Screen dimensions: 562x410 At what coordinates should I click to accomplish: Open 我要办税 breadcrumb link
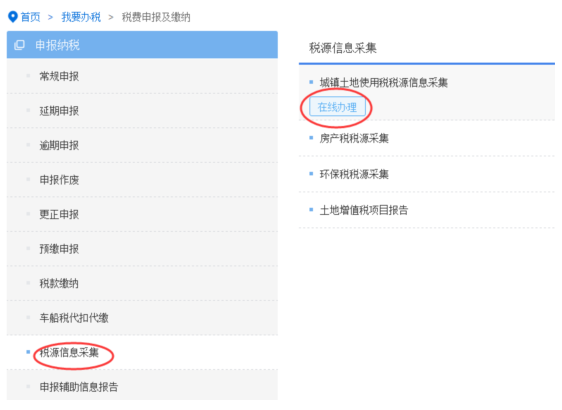(81, 17)
